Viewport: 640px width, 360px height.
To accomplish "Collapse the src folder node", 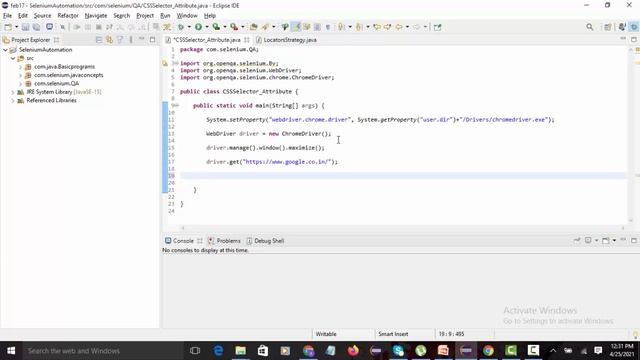I will 13,58.
